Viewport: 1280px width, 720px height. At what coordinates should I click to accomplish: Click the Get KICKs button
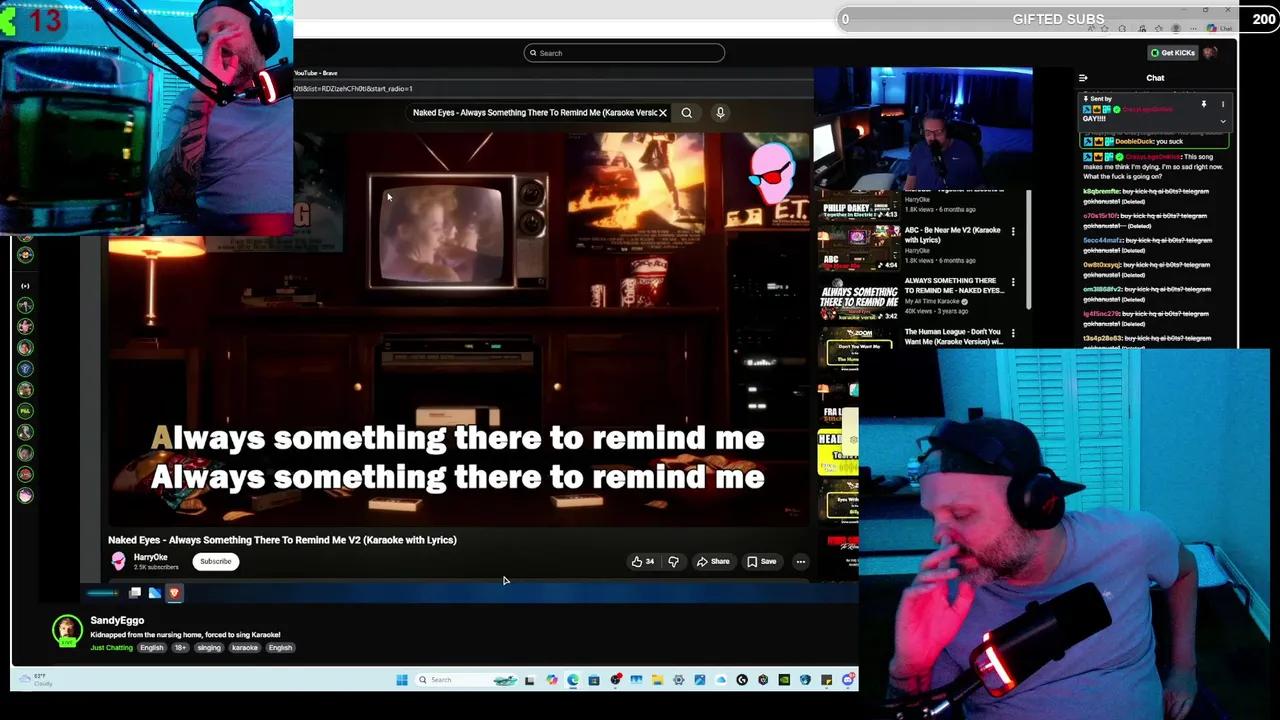1172,53
